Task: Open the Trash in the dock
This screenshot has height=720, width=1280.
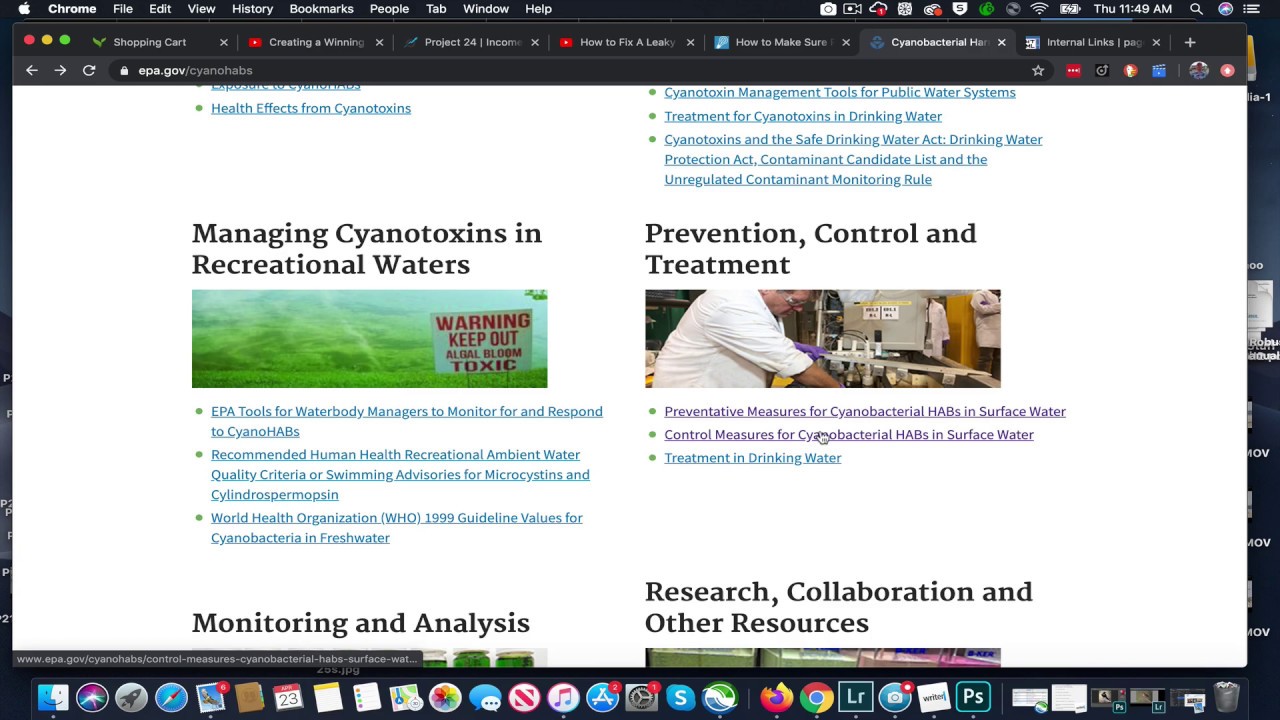Action: (x=1227, y=697)
